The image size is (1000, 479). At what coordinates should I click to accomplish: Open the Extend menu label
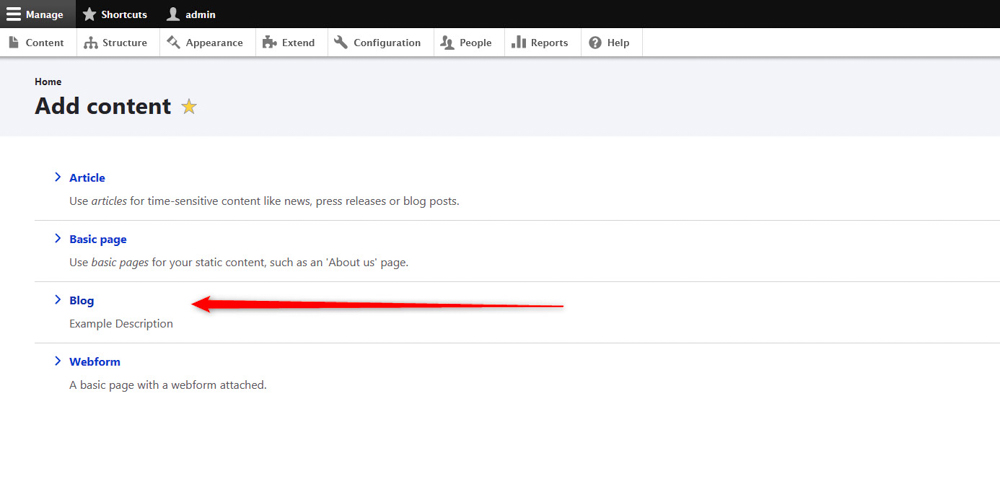click(298, 43)
